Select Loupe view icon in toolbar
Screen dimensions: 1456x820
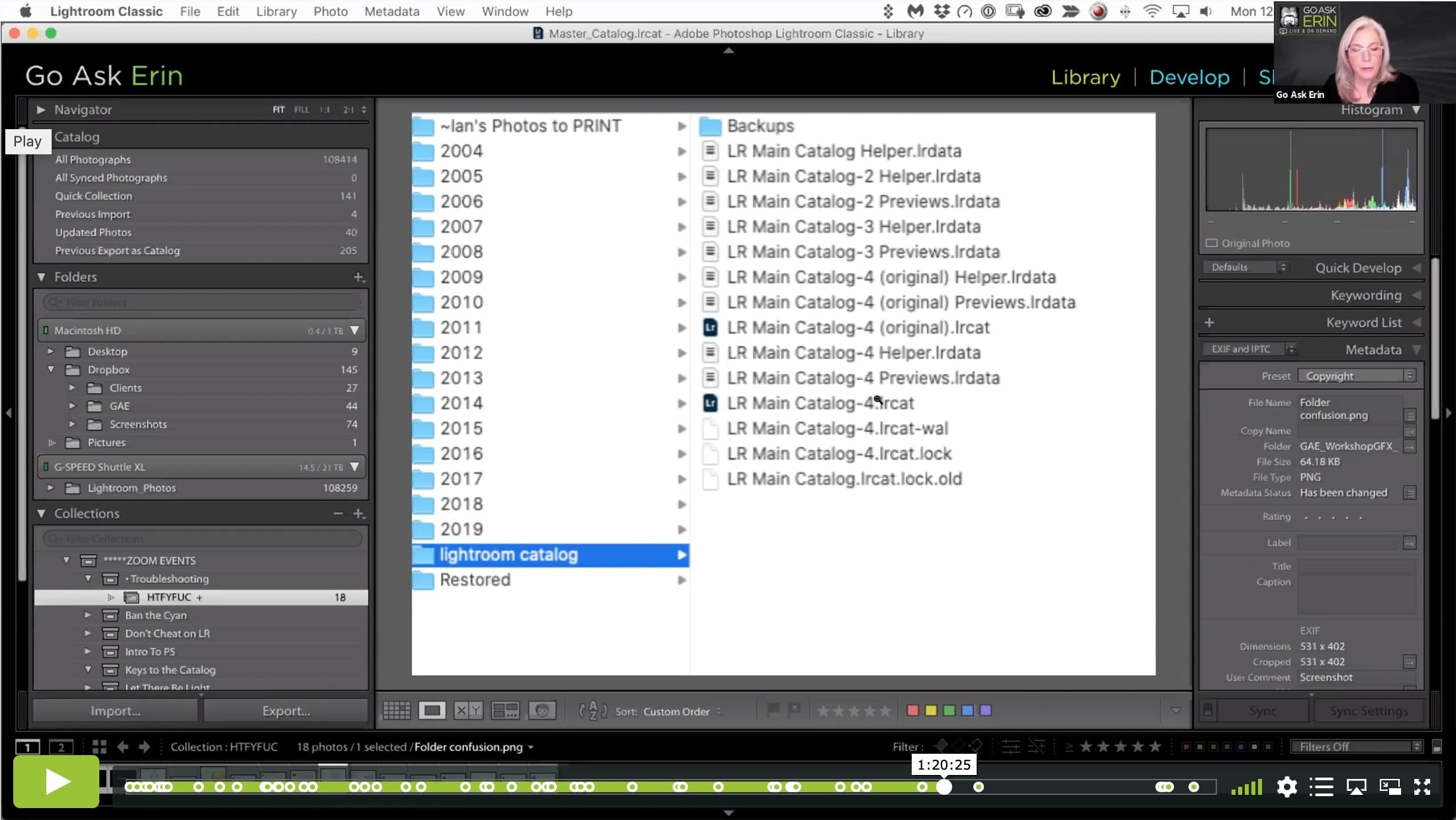click(432, 711)
